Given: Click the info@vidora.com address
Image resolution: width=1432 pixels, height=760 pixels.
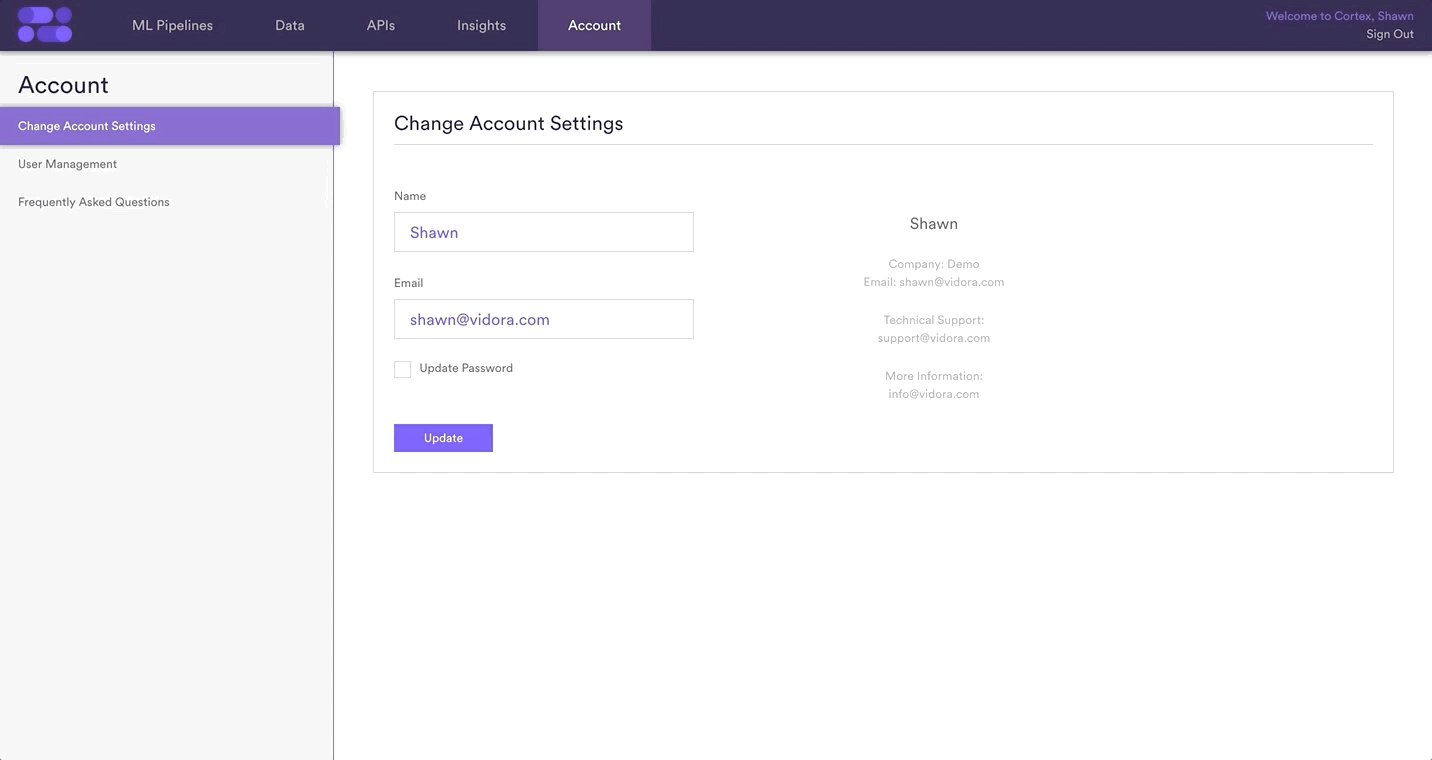Looking at the screenshot, I should coord(934,394).
